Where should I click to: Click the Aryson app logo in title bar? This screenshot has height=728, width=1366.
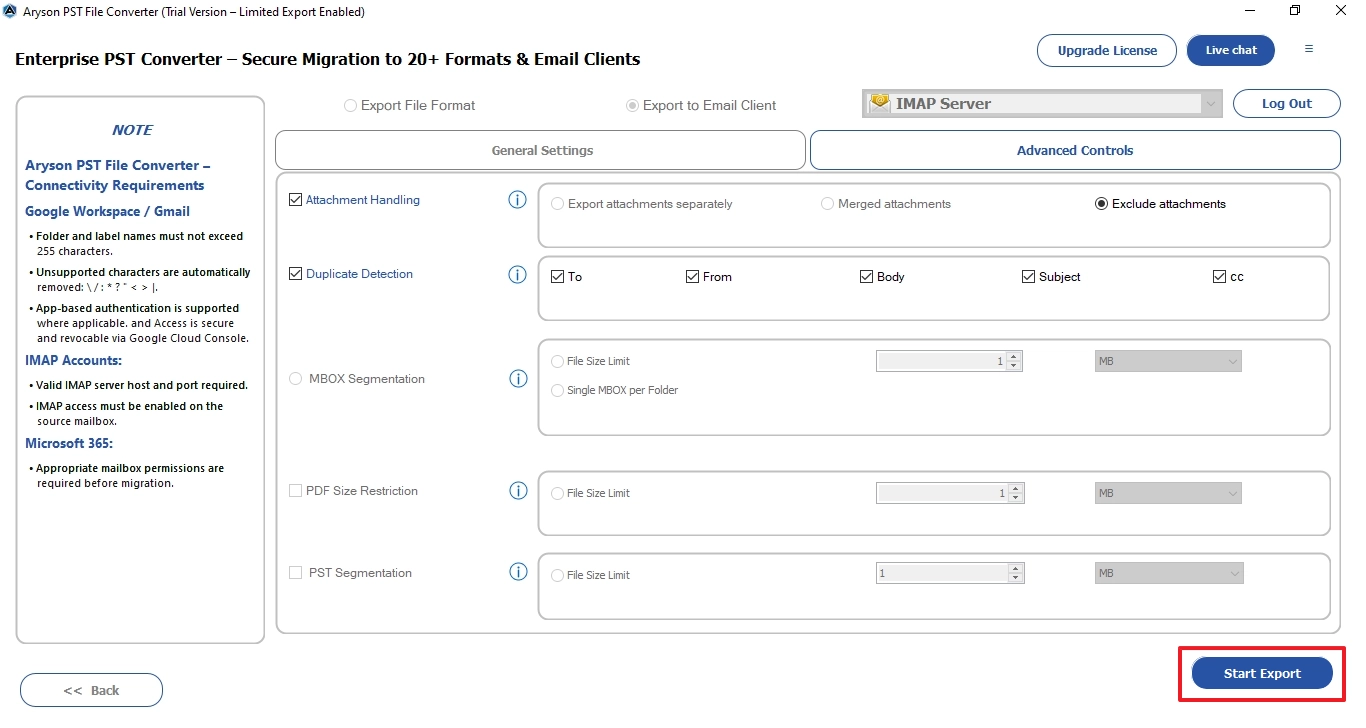click(x=10, y=12)
